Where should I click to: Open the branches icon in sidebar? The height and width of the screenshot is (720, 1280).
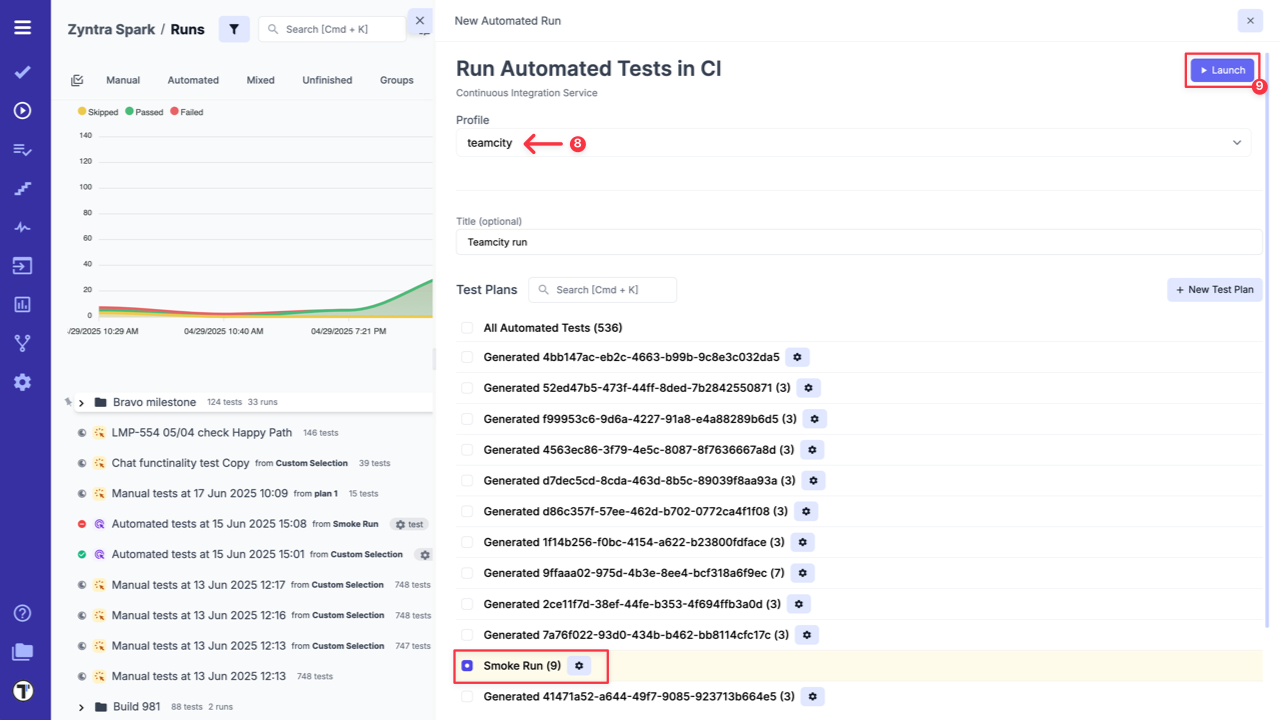[22, 343]
